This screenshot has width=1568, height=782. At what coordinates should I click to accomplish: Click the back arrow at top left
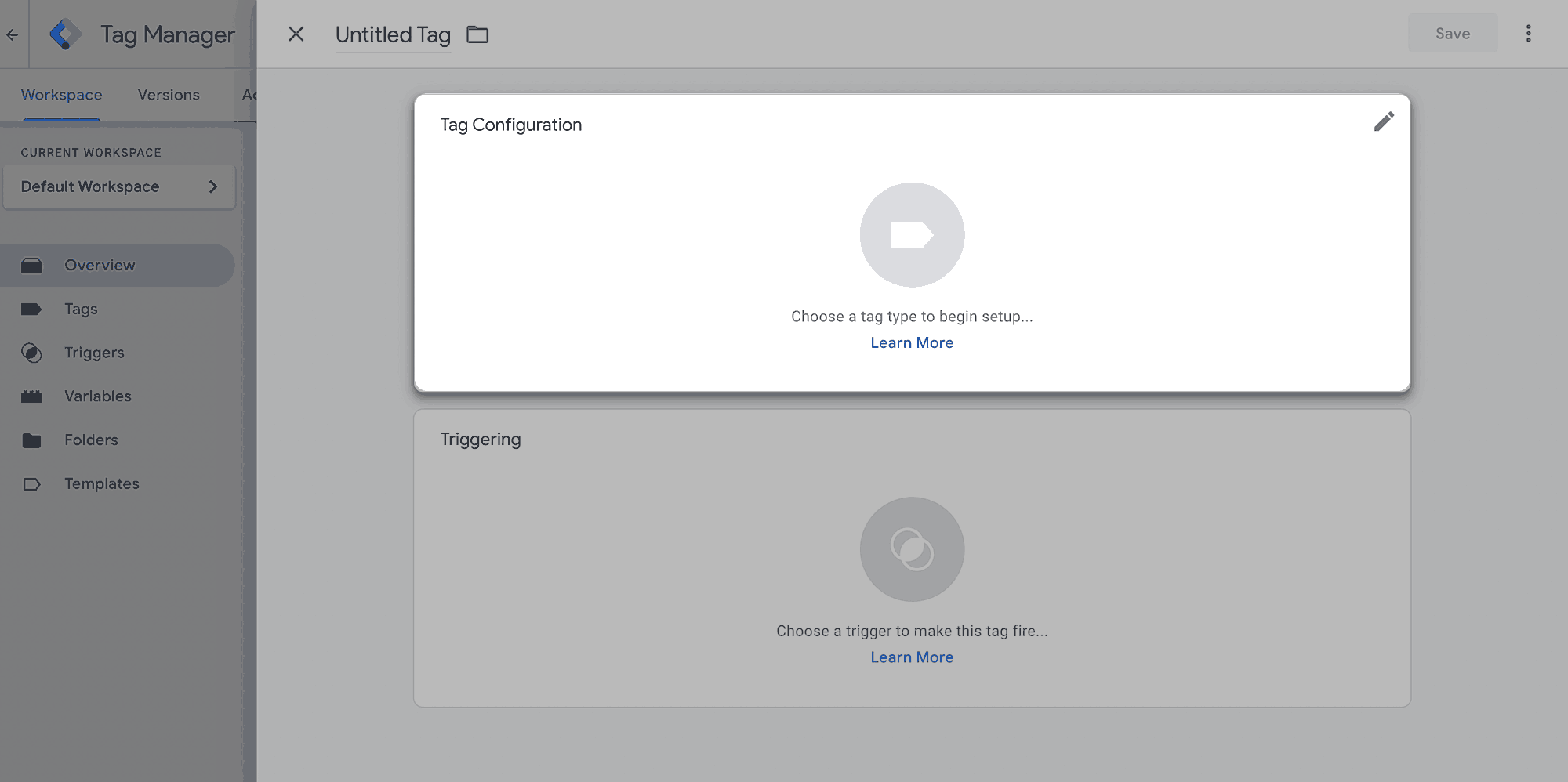click(13, 34)
